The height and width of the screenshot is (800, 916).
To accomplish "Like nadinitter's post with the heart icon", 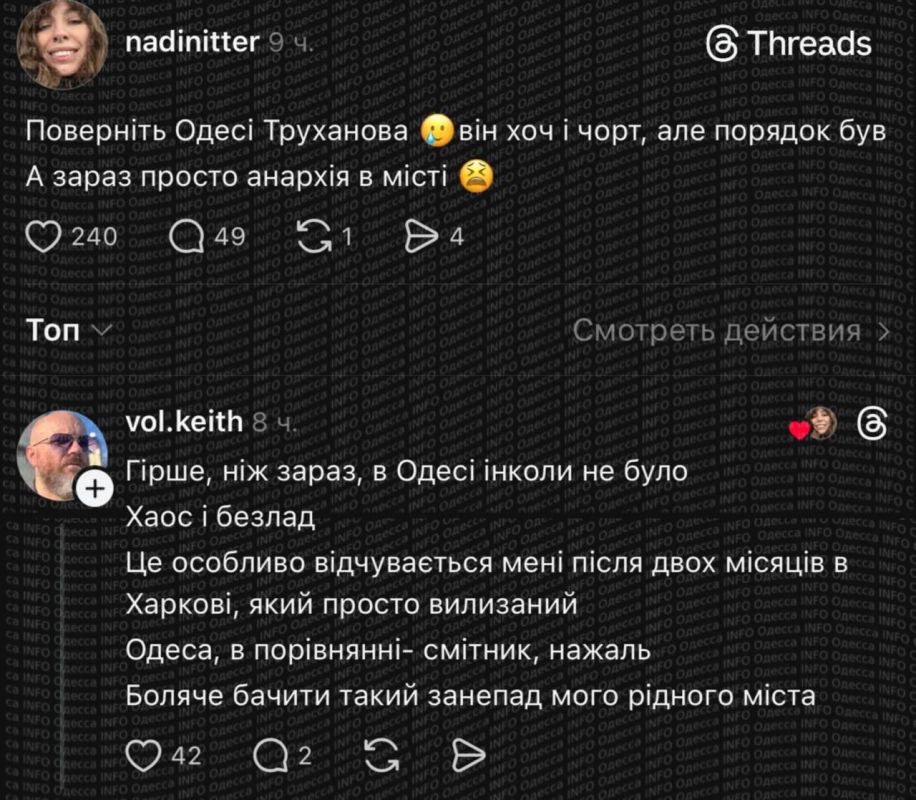I will click(43, 236).
